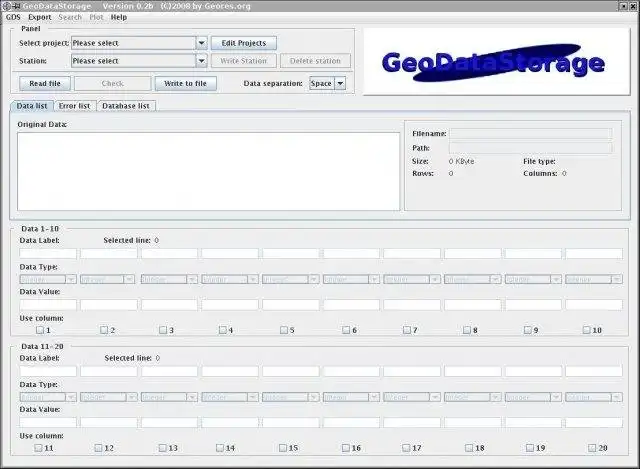
Task: Enable Use column 8 checkbox
Action: (467, 330)
